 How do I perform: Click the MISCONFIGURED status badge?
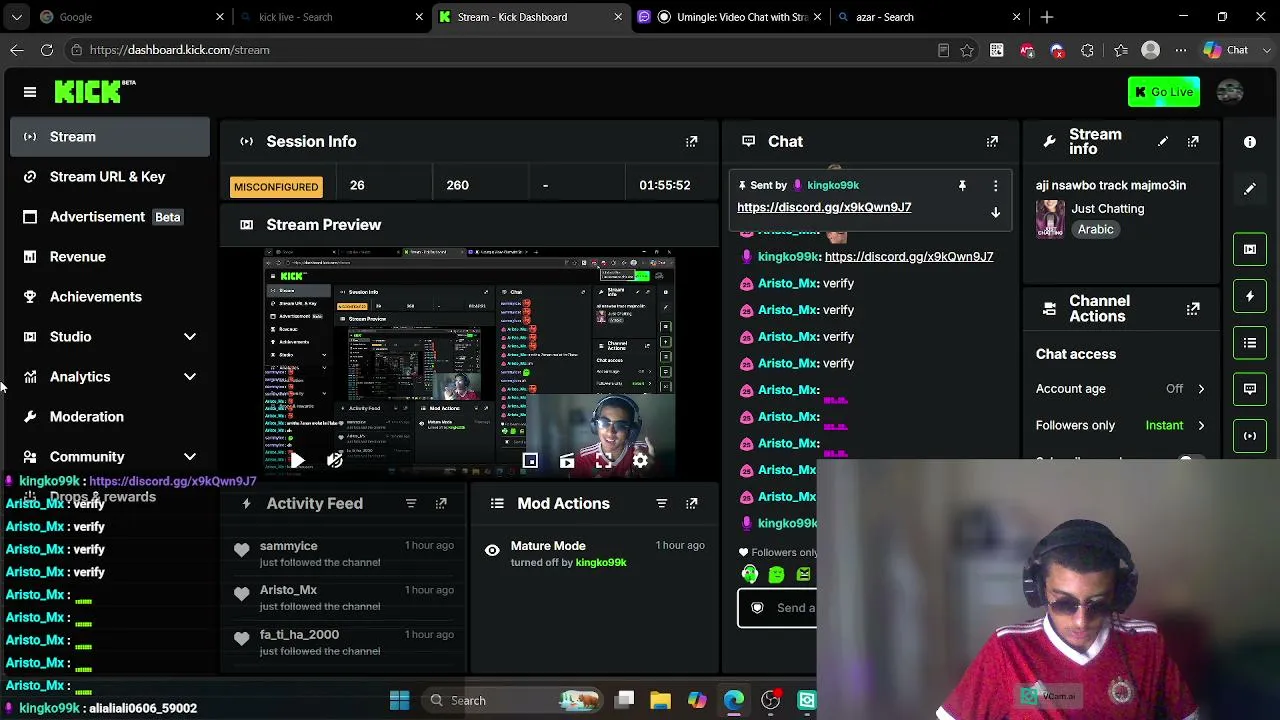276,187
